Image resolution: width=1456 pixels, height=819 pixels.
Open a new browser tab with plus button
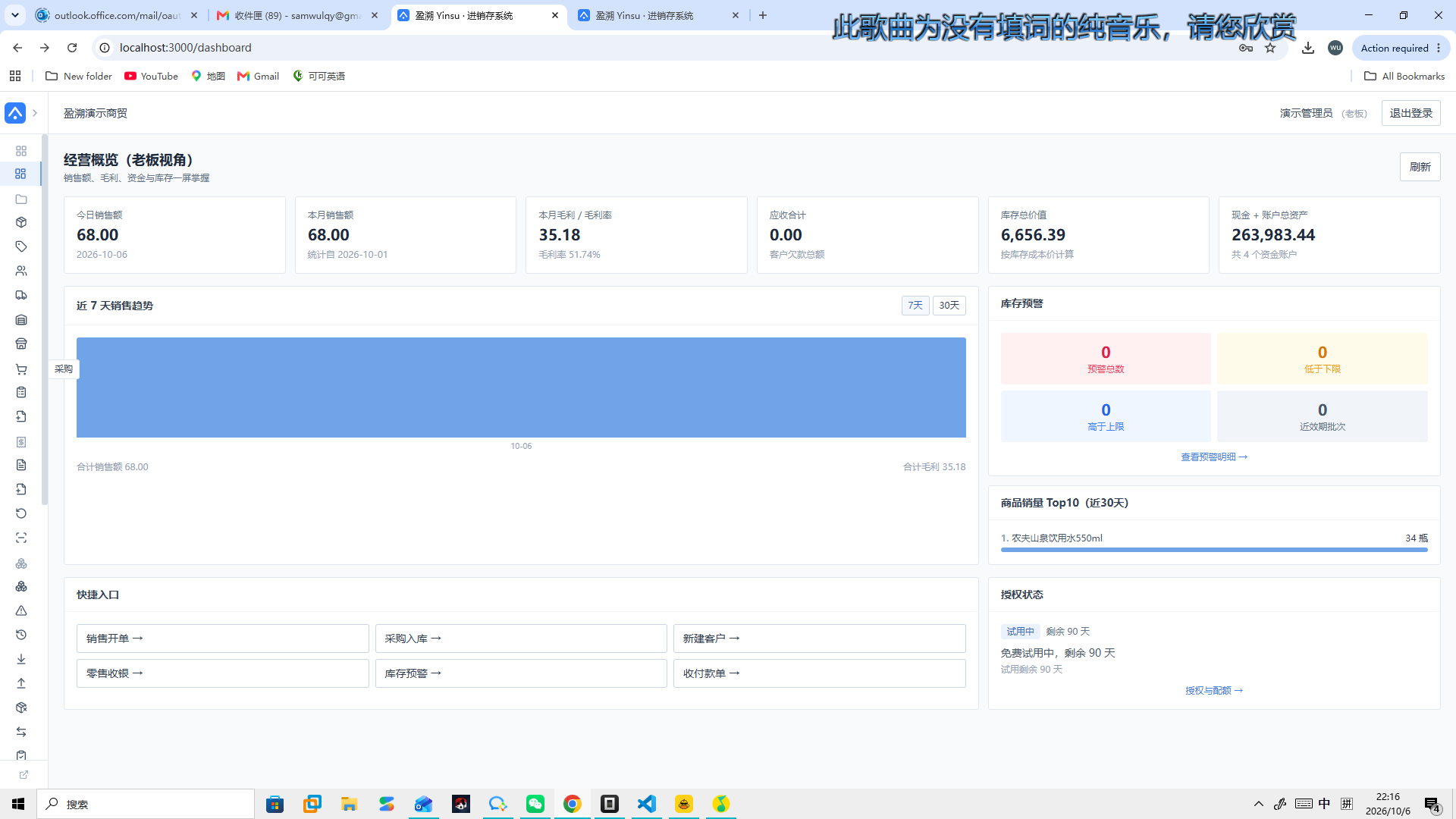[763, 15]
